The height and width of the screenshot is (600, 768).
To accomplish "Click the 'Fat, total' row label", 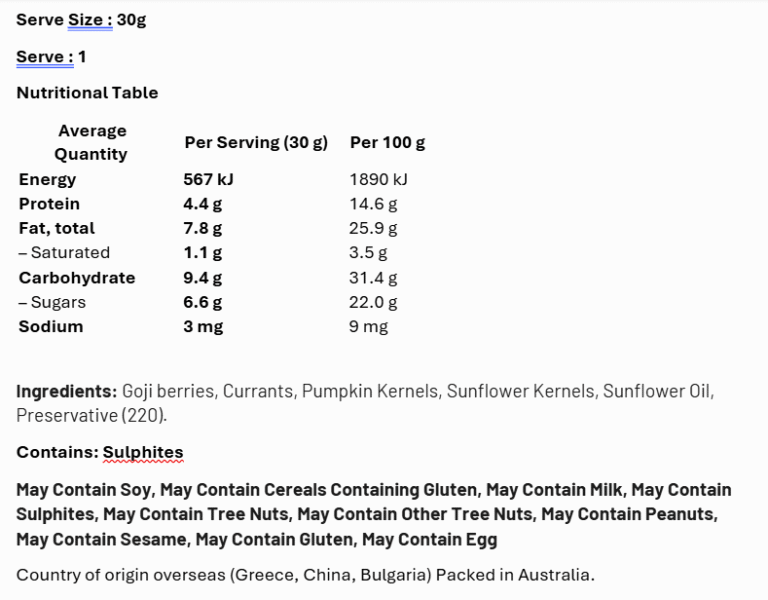I will click(x=57, y=228).
